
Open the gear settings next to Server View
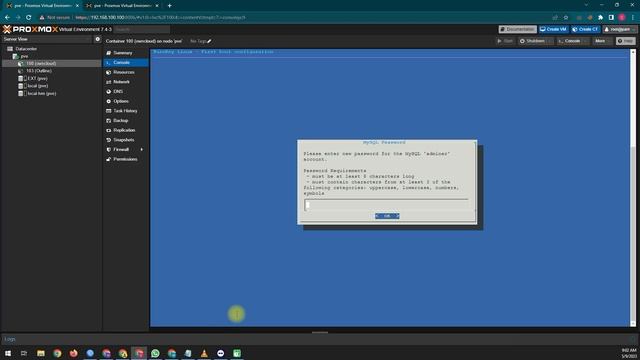[x=98, y=39]
